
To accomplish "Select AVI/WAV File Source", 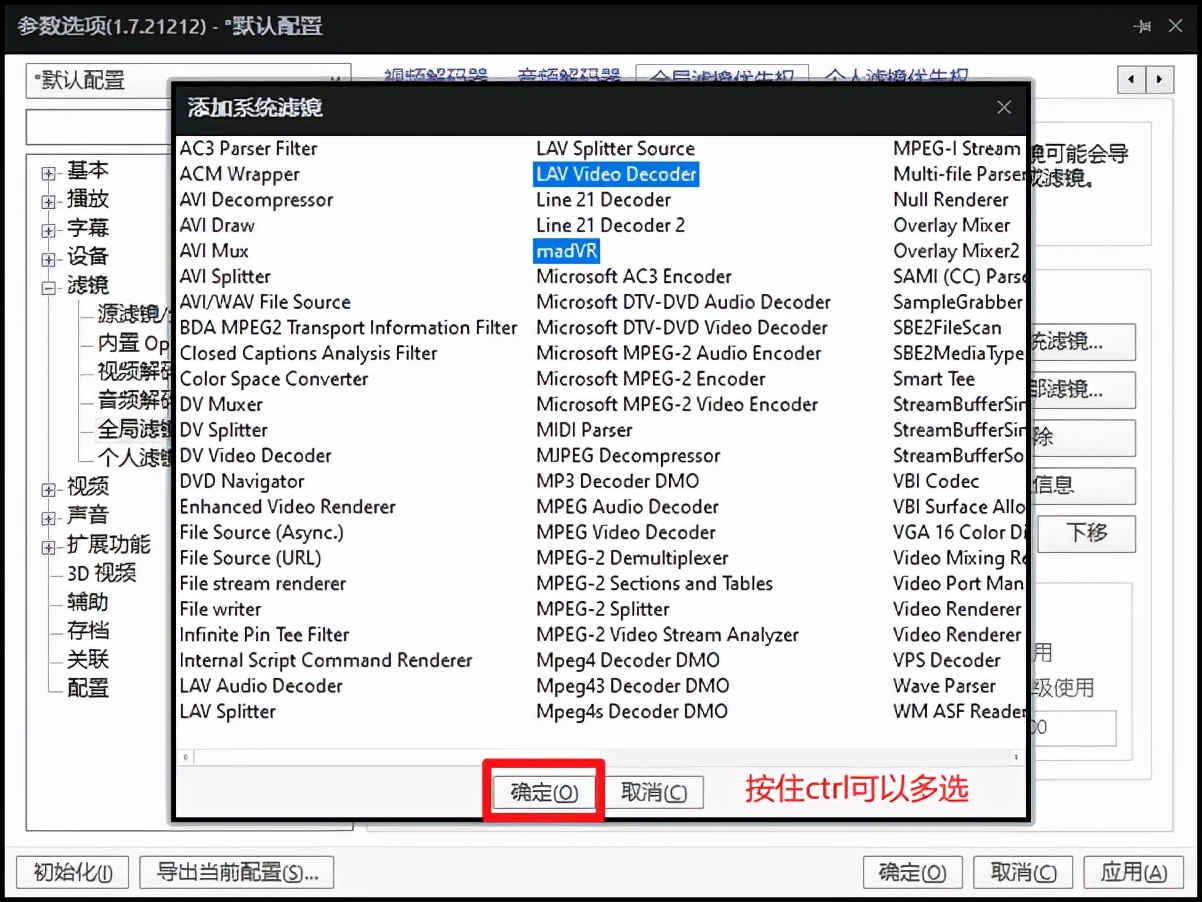I will pos(265,302).
